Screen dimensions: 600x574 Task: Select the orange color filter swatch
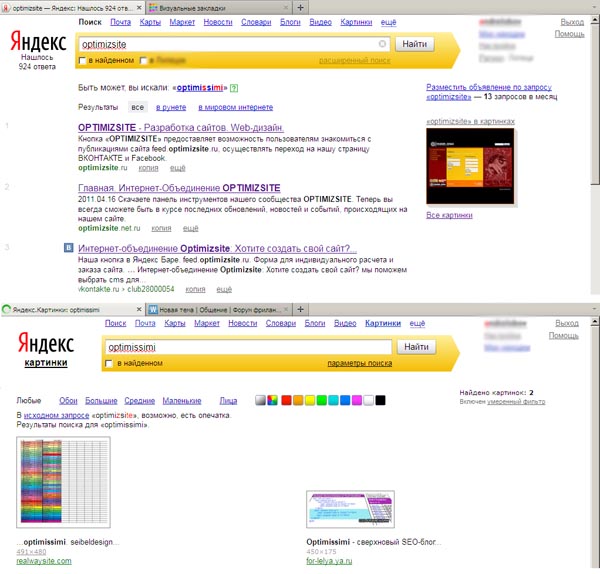tap(298, 400)
